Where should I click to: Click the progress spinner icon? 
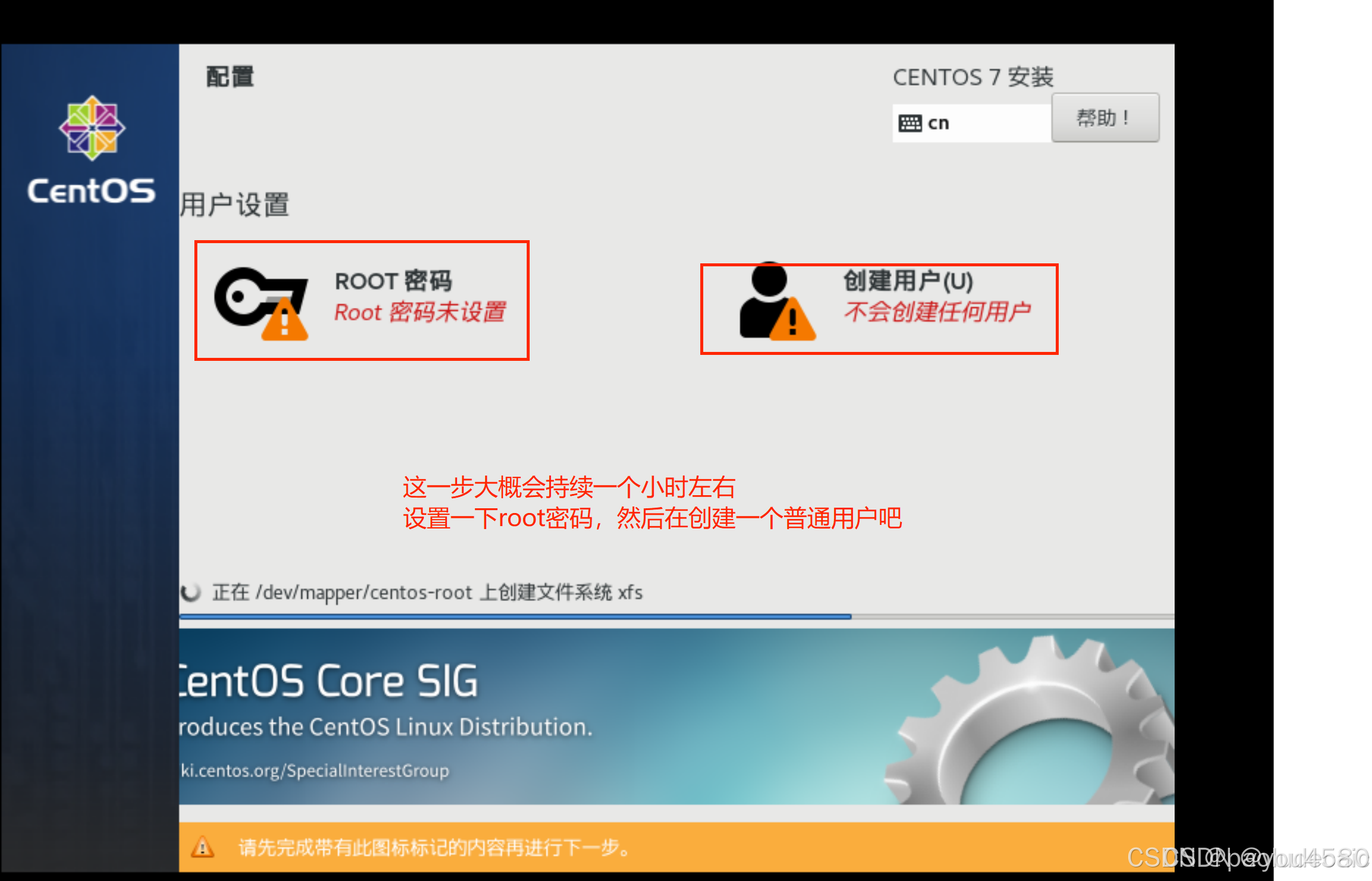coord(191,592)
